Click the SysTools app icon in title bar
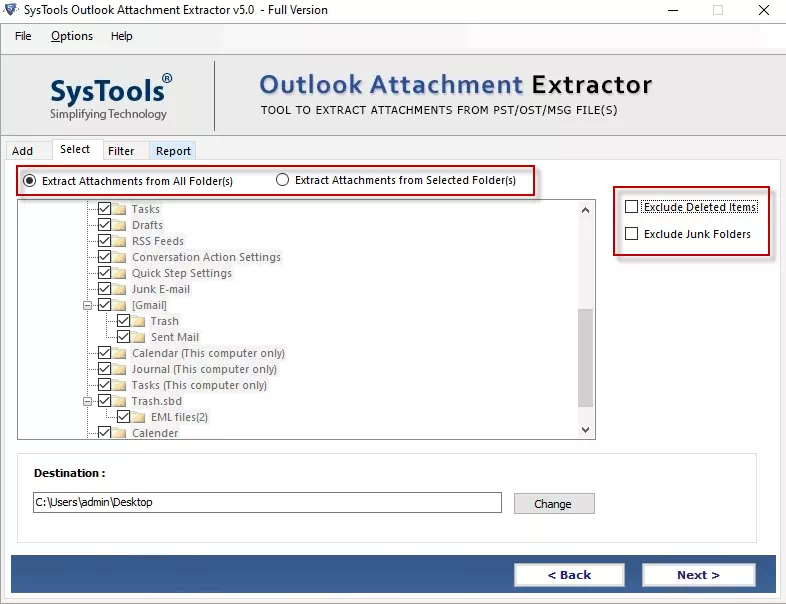This screenshot has width=786, height=604. point(11,10)
